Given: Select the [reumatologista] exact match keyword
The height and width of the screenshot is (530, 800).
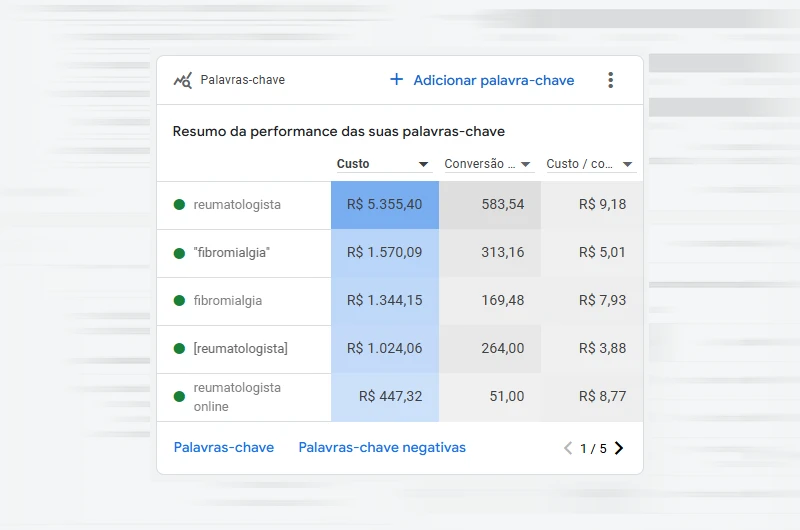Looking at the screenshot, I should 240,349.
